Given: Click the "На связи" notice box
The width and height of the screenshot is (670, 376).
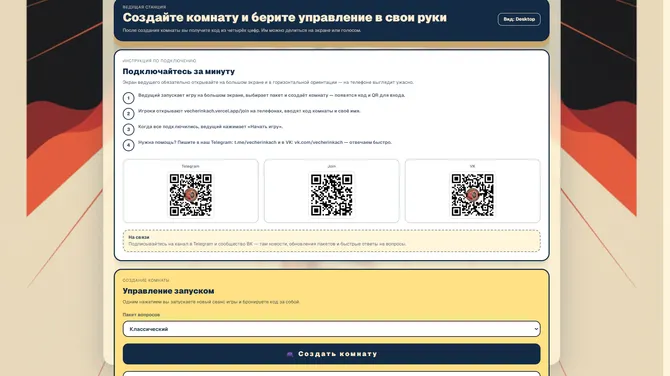Looking at the screenshot, I should [332, 241].
